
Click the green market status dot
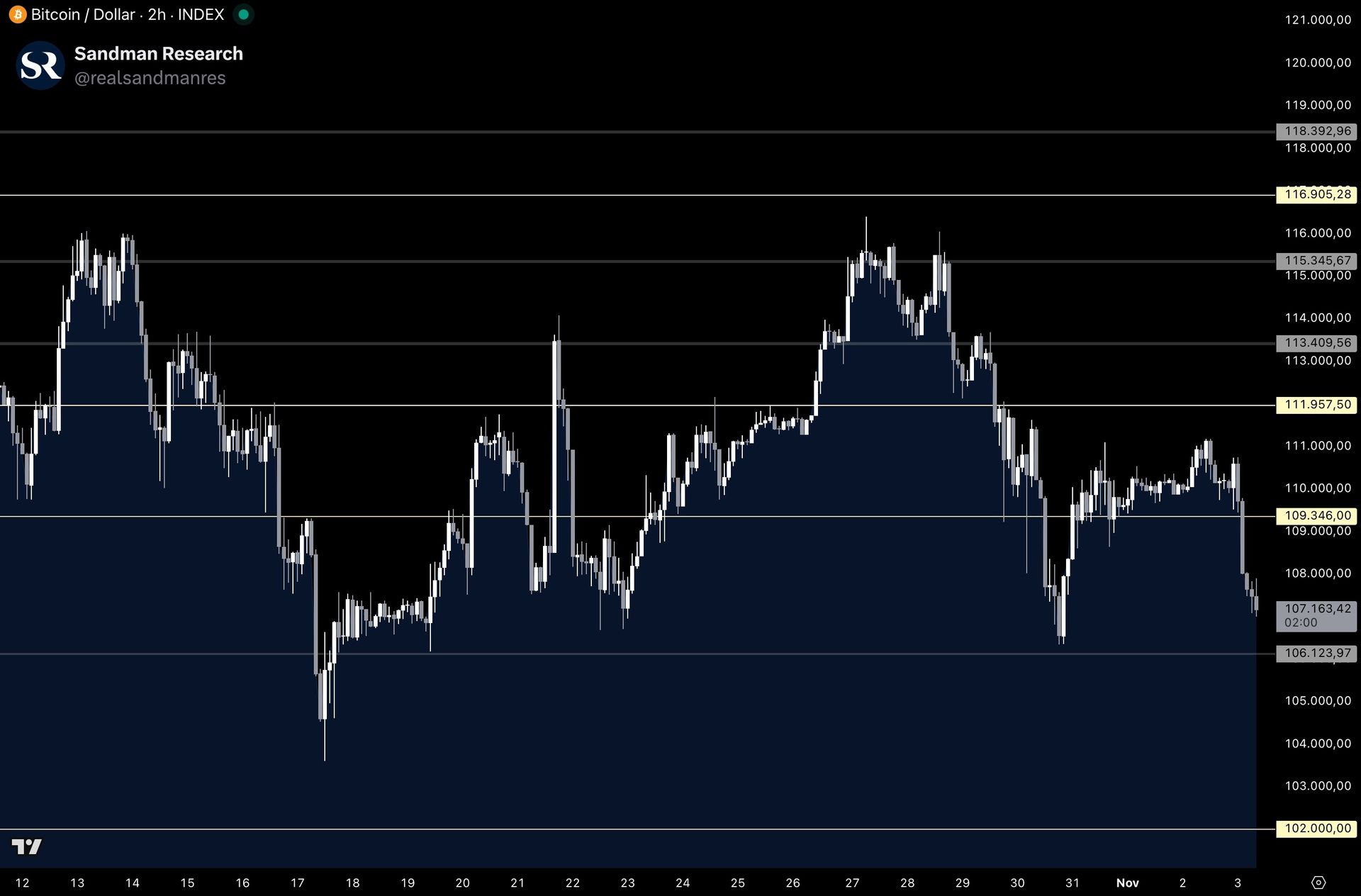click(x=243, y=14)
